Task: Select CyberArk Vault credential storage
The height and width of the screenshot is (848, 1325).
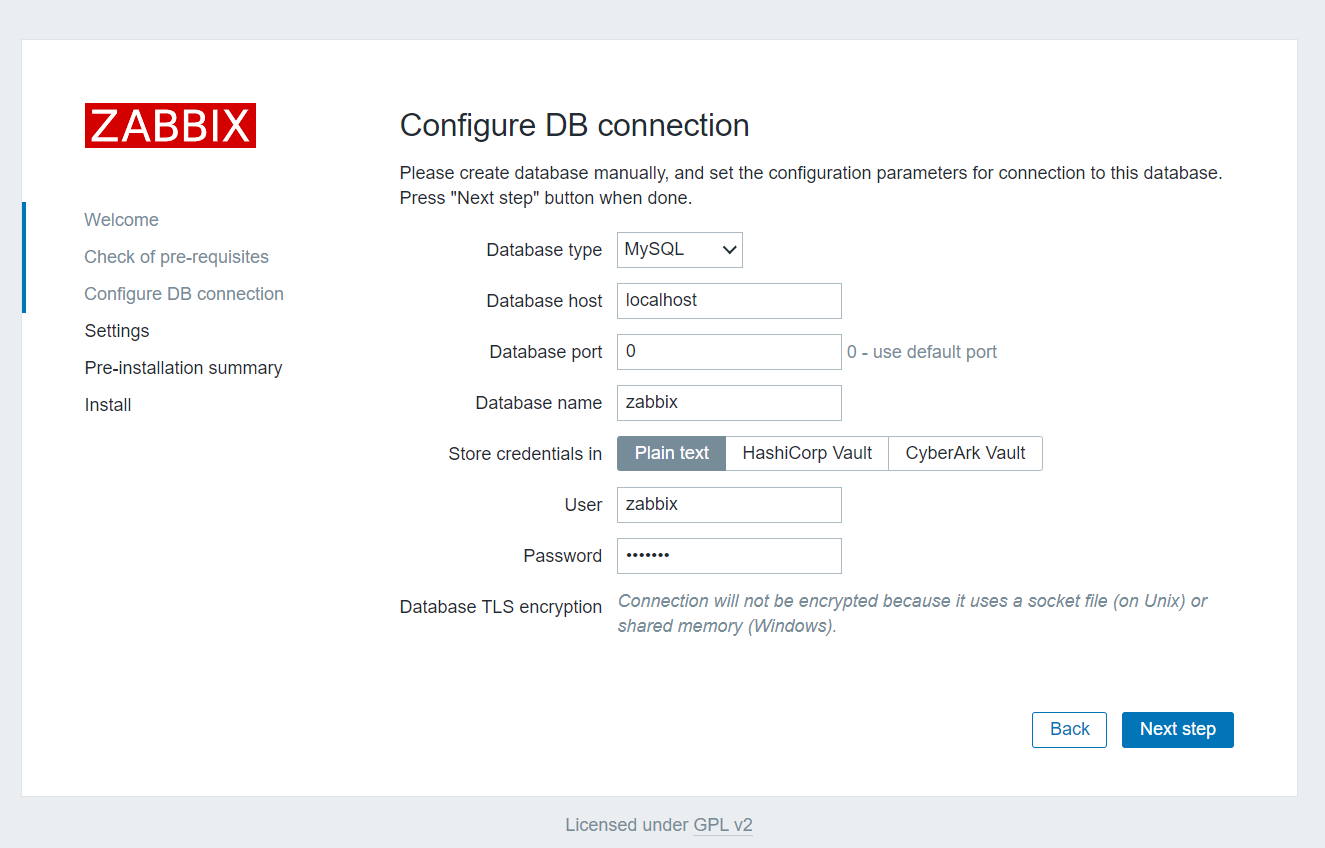Action: point(965,453)
